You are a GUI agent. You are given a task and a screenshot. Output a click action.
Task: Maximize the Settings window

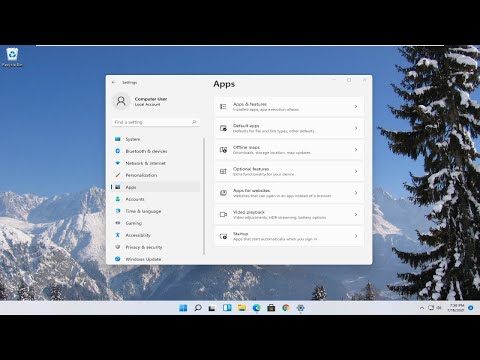pyautogui.click(x=349, y=80)
